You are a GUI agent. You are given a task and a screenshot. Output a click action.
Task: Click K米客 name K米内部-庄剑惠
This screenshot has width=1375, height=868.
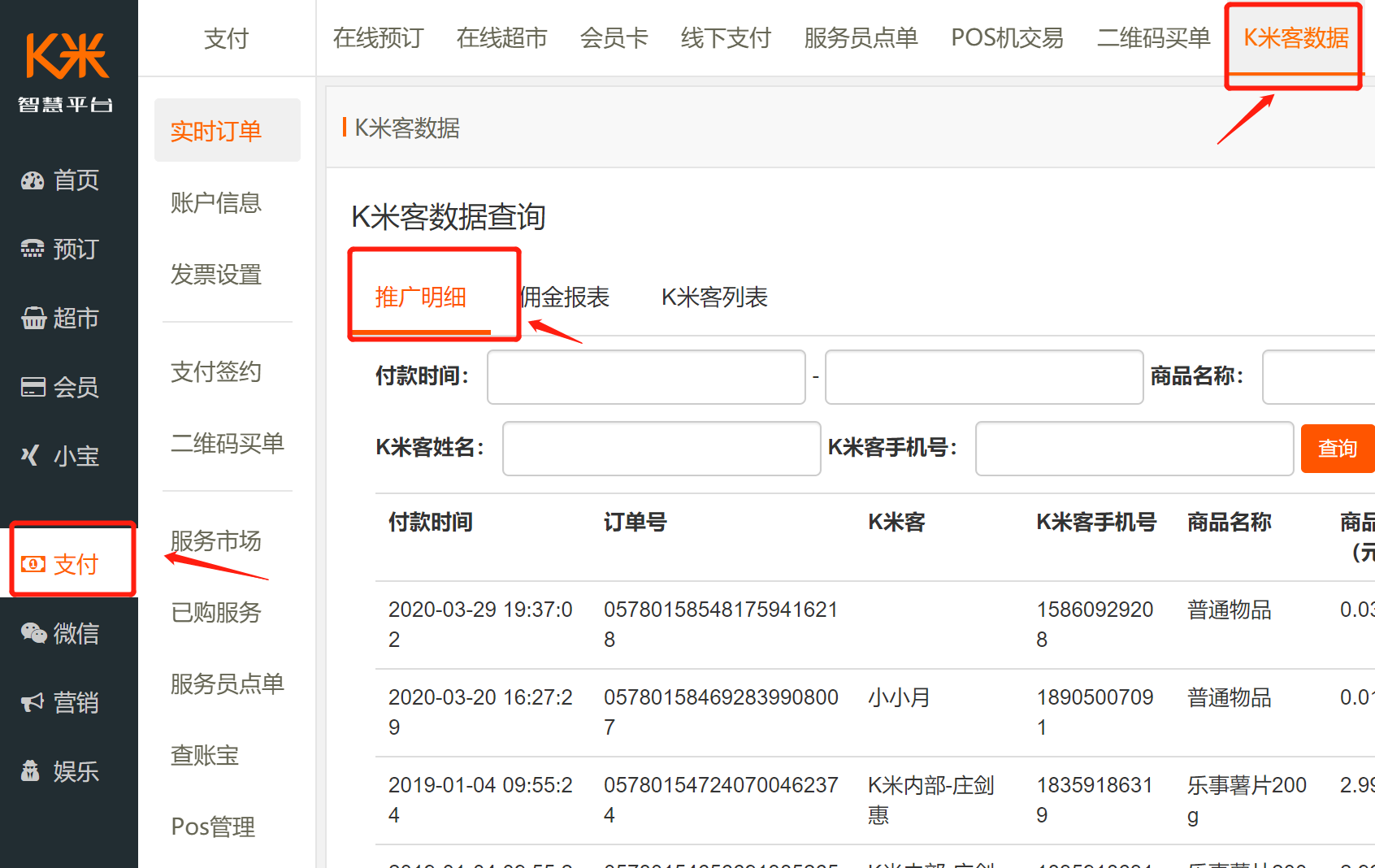tap(931, 800)
